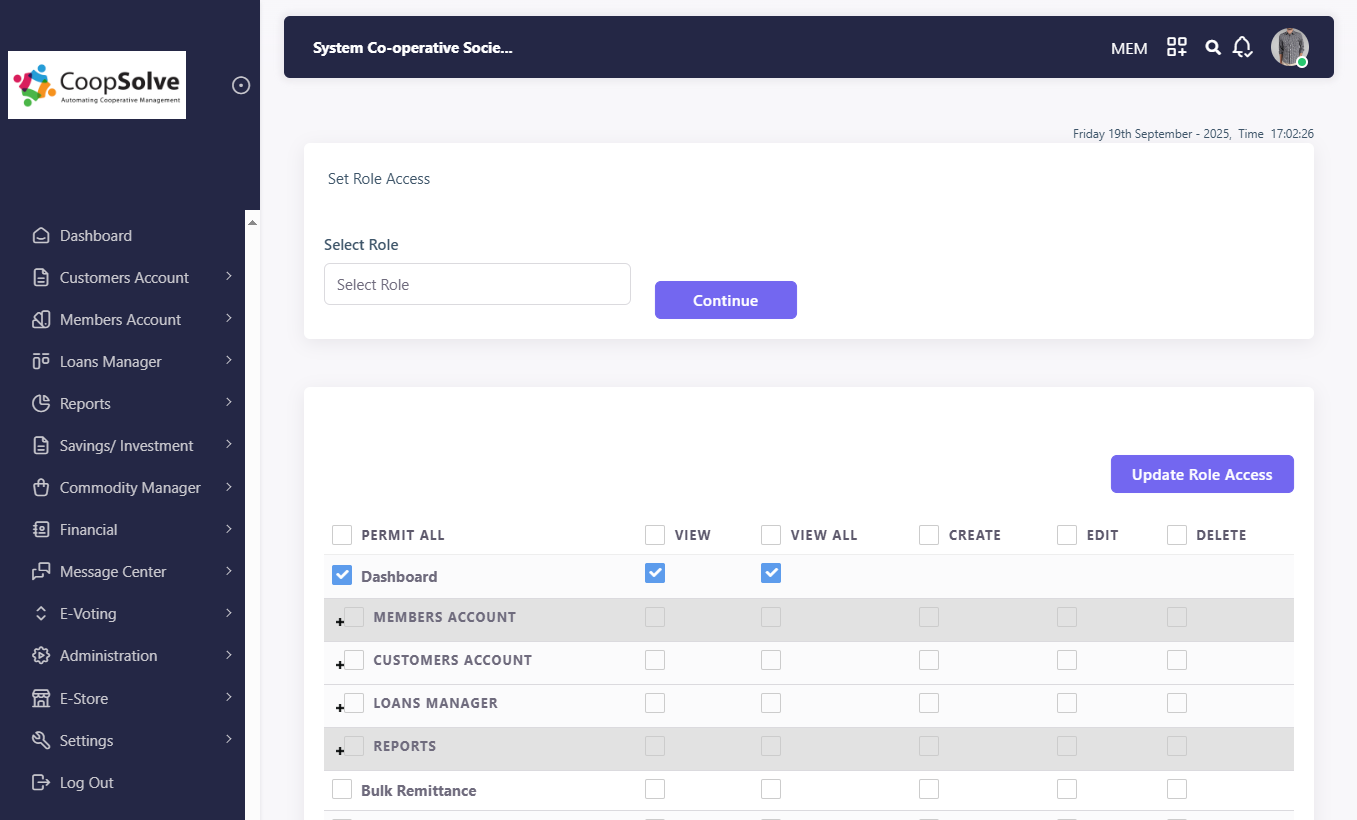The image size is (1357, 820).
Task: Click the apps grid icon in header
Action: [x=1177, y=47]
